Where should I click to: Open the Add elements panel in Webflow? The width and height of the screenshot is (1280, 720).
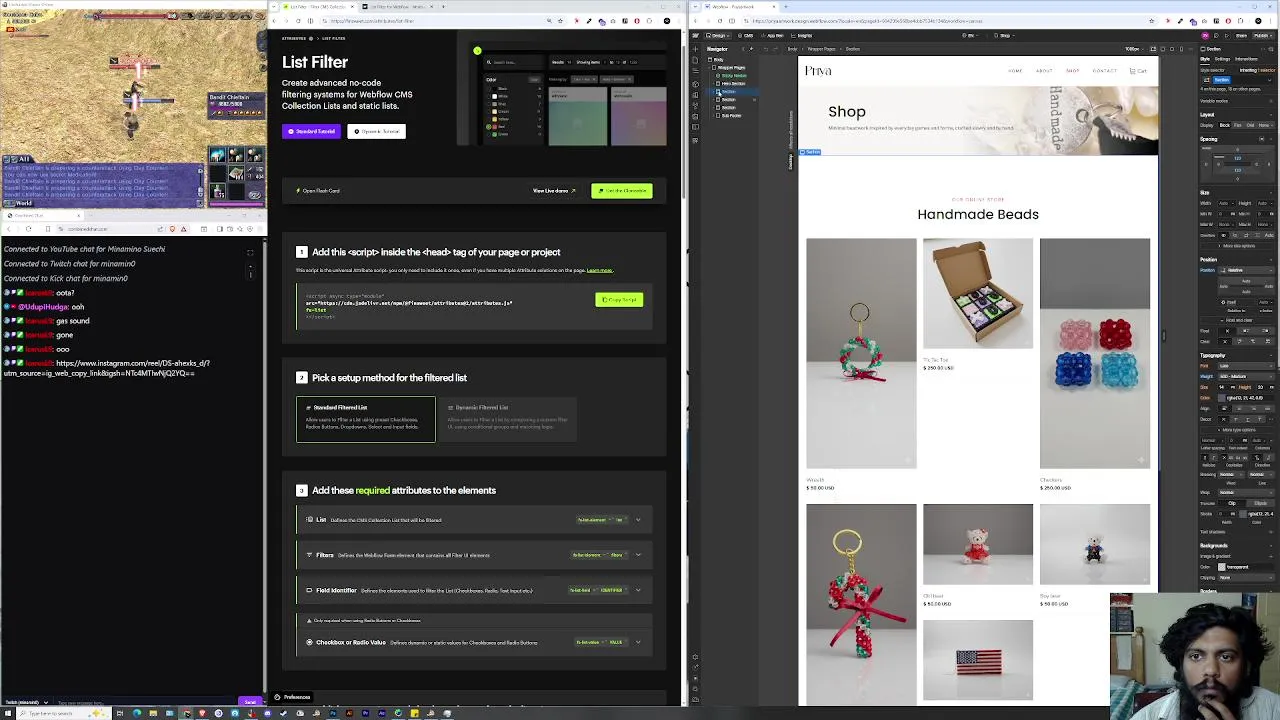[696, 49]
